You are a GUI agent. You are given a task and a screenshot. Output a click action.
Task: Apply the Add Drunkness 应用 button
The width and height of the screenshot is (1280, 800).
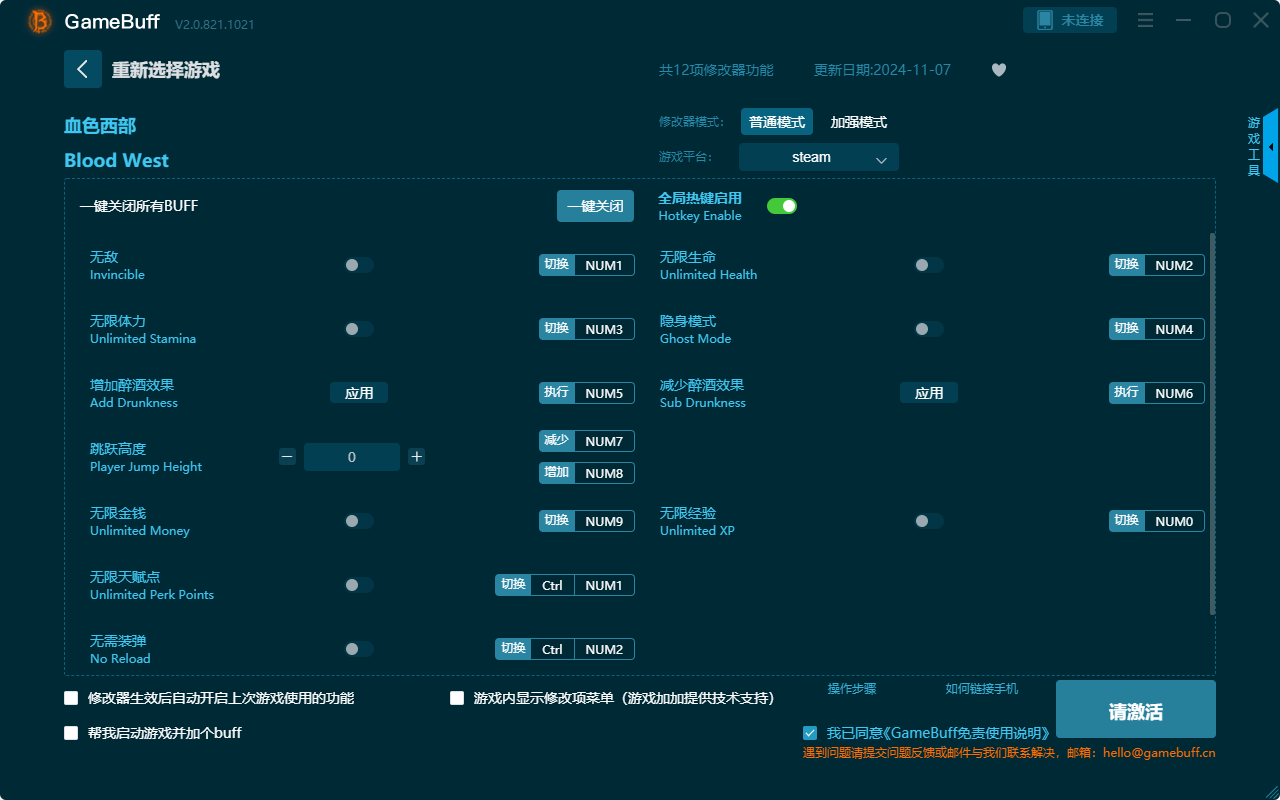point(359,392)
